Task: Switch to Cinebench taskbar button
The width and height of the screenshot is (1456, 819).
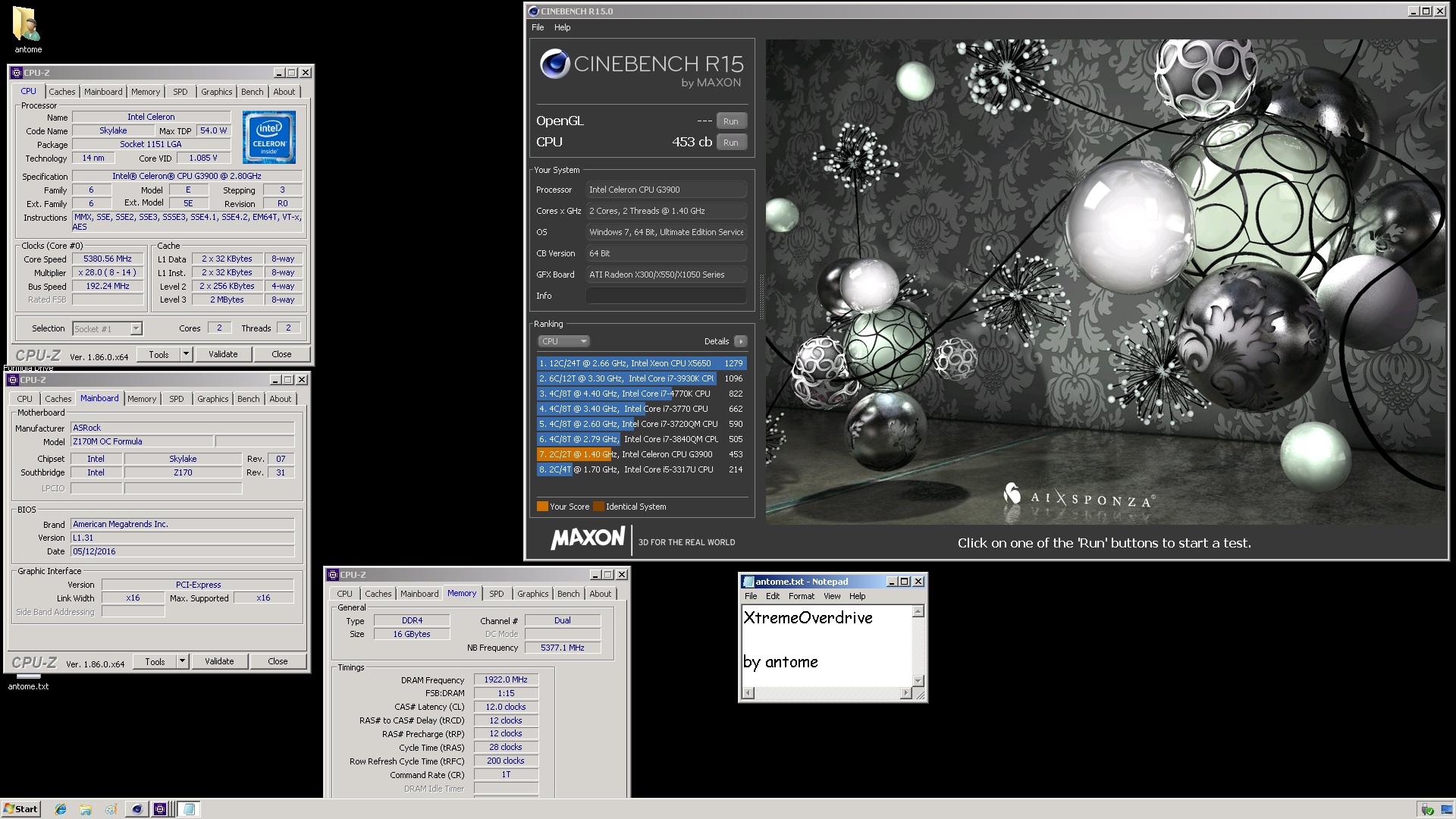Action: tap(137, 809)
